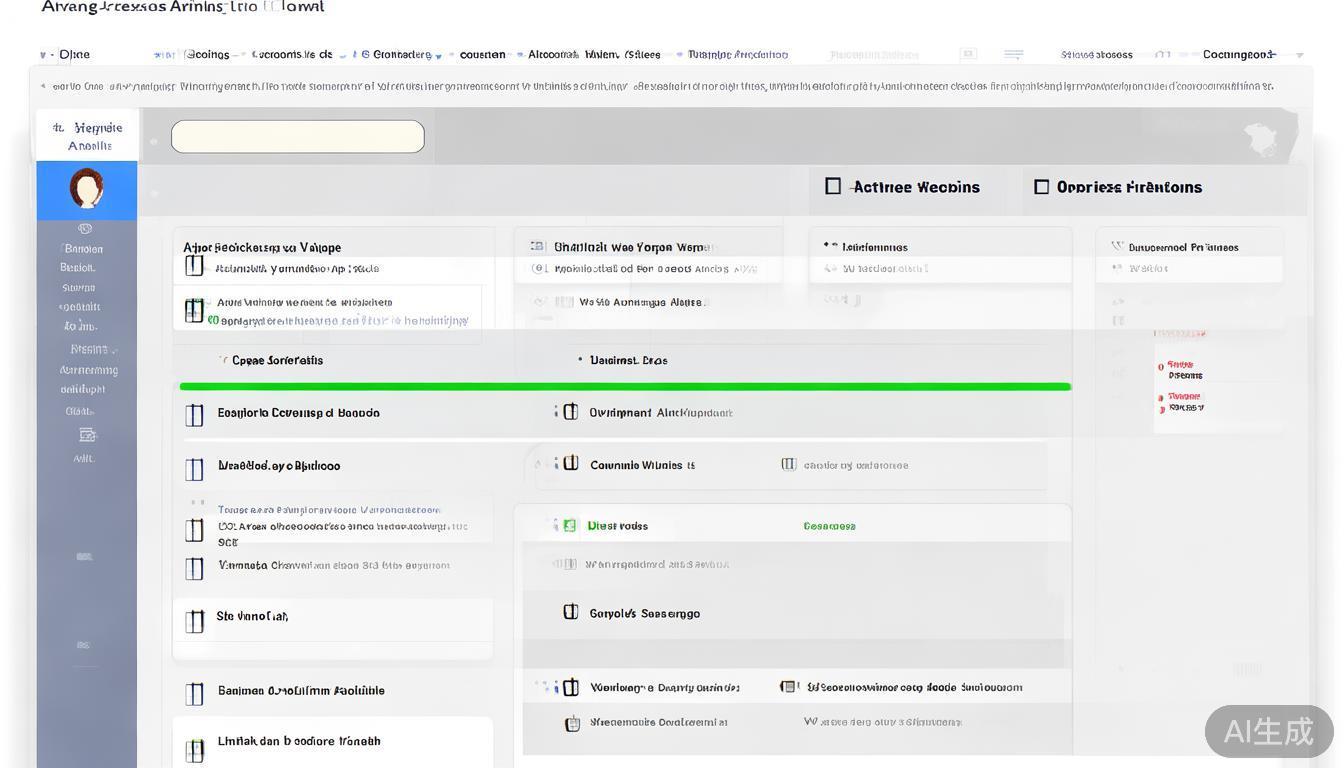Screen dimensions: 1344x768
Task: Click the clipboard icon in the bottom 'Sireoemouire' row
Action: coord(572,723)
